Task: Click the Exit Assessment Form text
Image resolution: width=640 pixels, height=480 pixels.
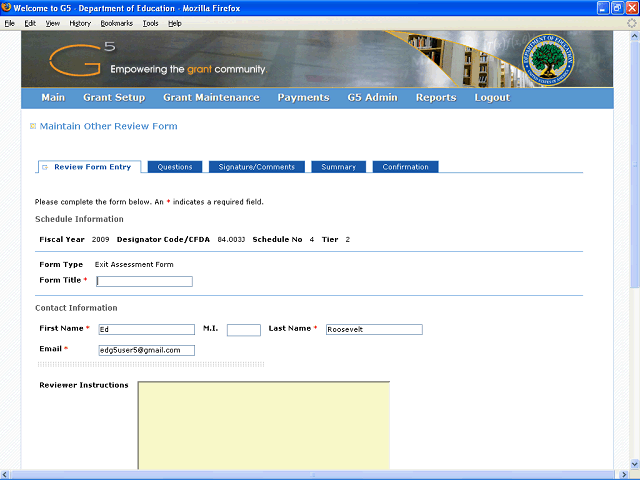Action: 134,264
